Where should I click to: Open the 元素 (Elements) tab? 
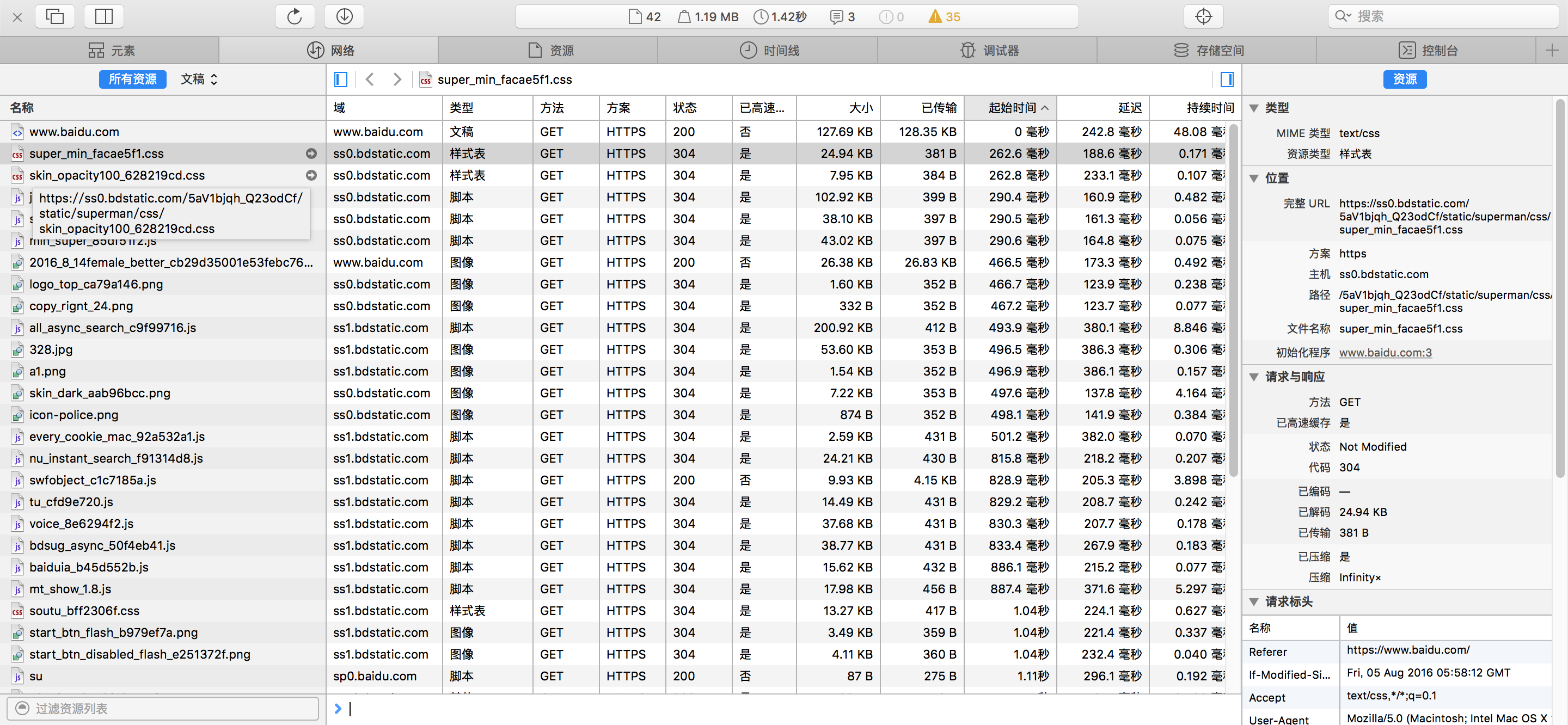[109, 51]
